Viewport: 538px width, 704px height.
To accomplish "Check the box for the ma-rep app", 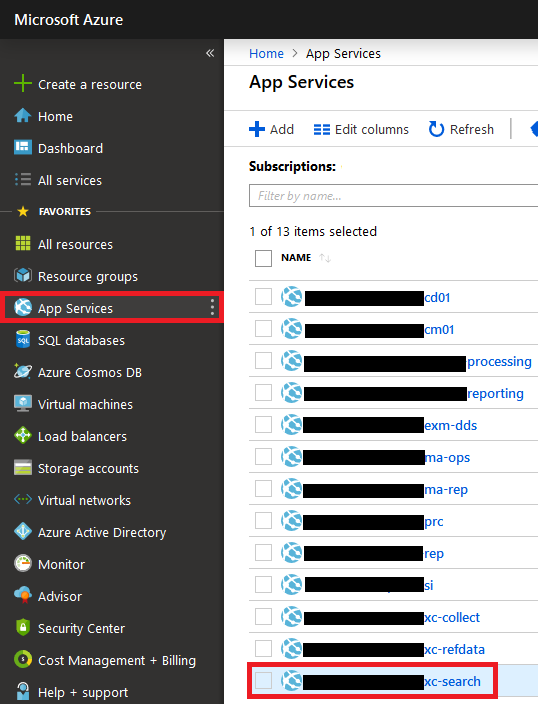I will (263, 488).
